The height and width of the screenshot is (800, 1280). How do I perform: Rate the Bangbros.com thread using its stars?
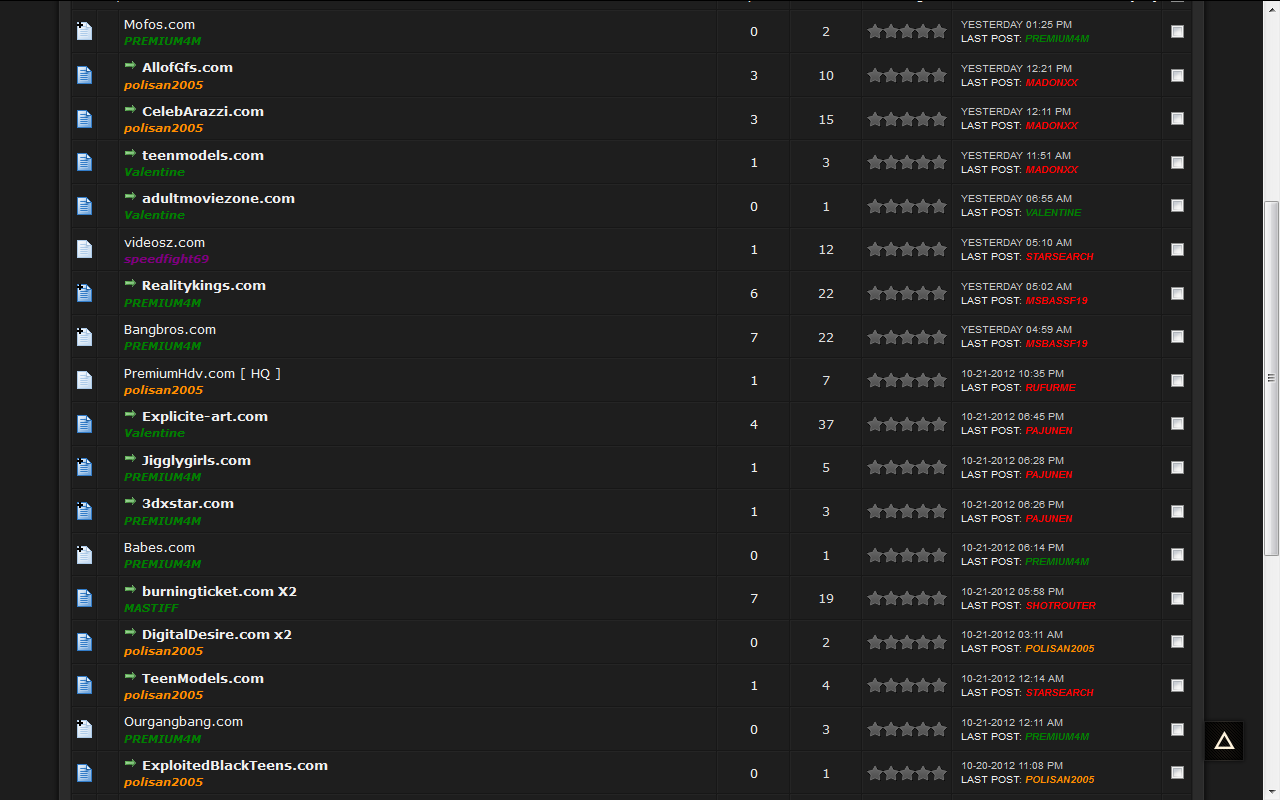[906, 337]
